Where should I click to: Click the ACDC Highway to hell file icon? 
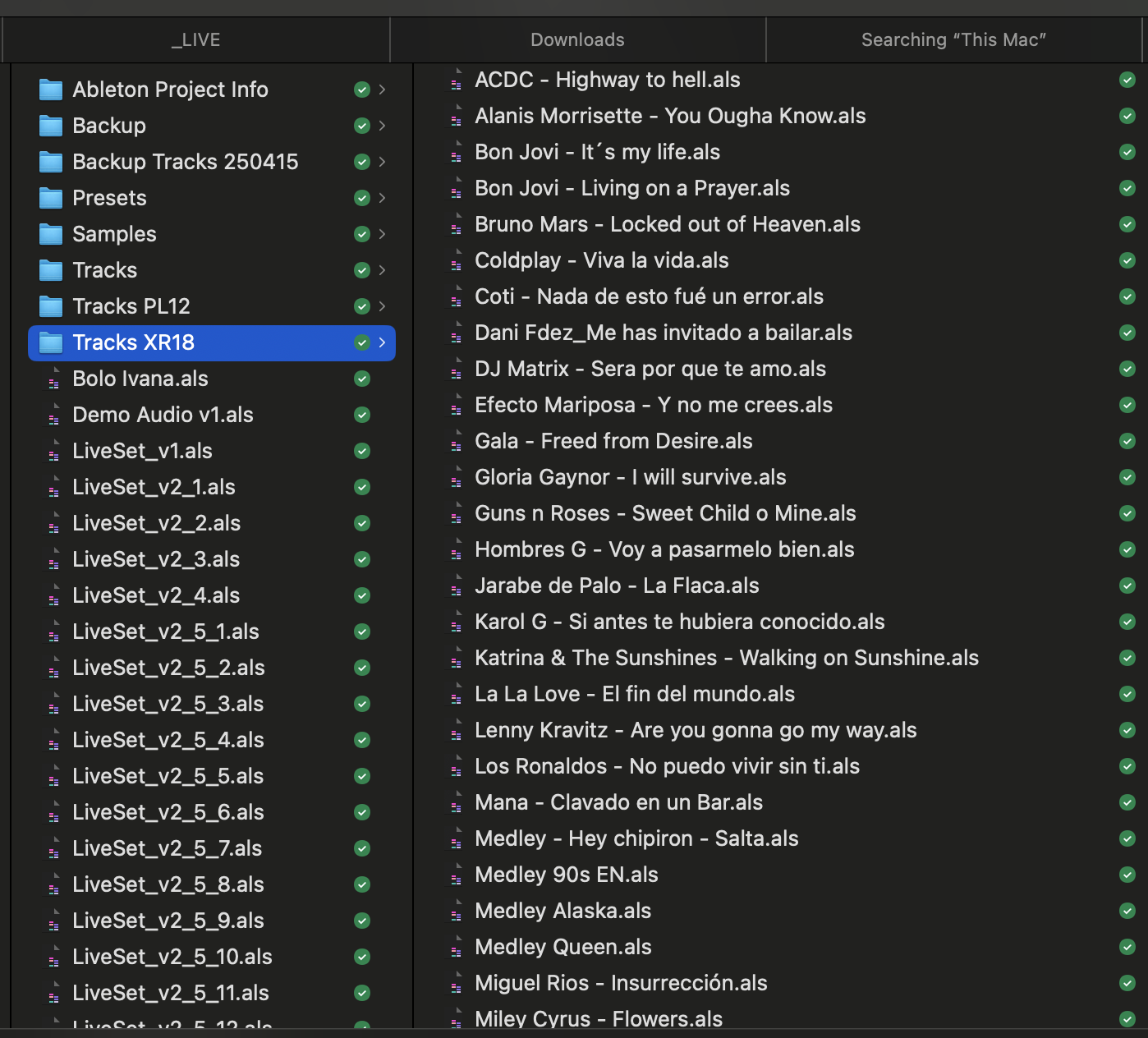tap(456, 80)
